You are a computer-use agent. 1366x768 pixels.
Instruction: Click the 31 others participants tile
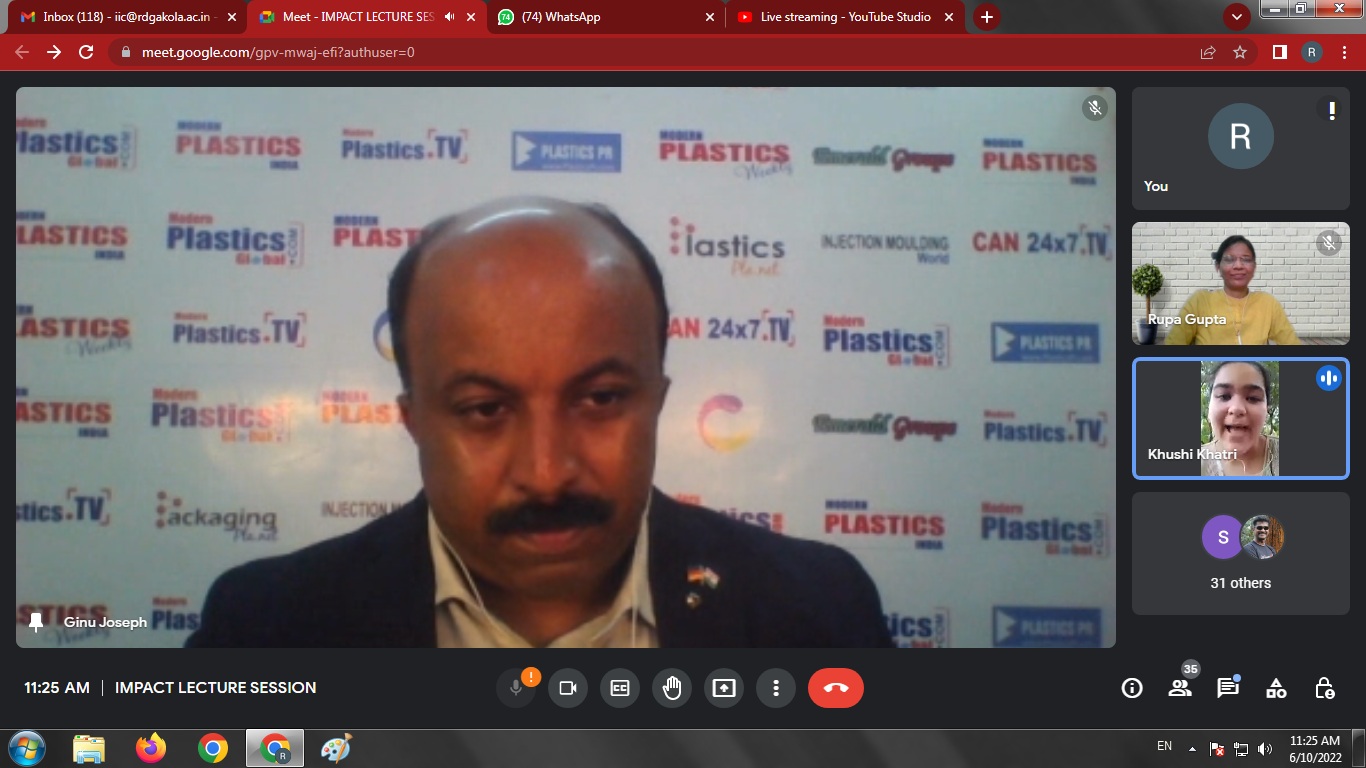(1240, 553)
